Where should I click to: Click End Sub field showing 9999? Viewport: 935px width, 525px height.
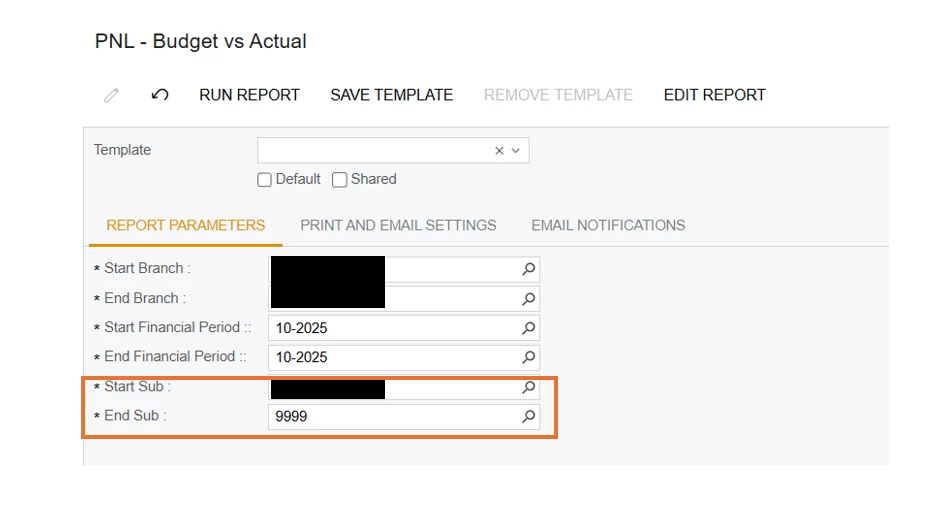point(404,416)
